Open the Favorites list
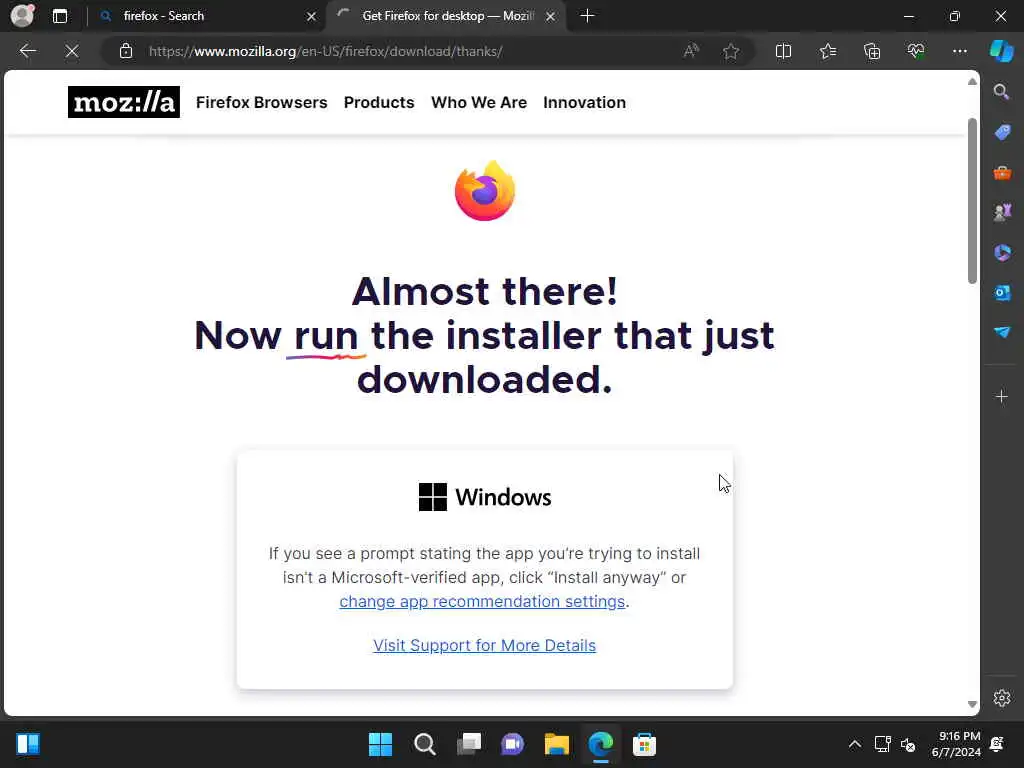The height and width of the screenshot is (768, 1024). pos(827,51)
